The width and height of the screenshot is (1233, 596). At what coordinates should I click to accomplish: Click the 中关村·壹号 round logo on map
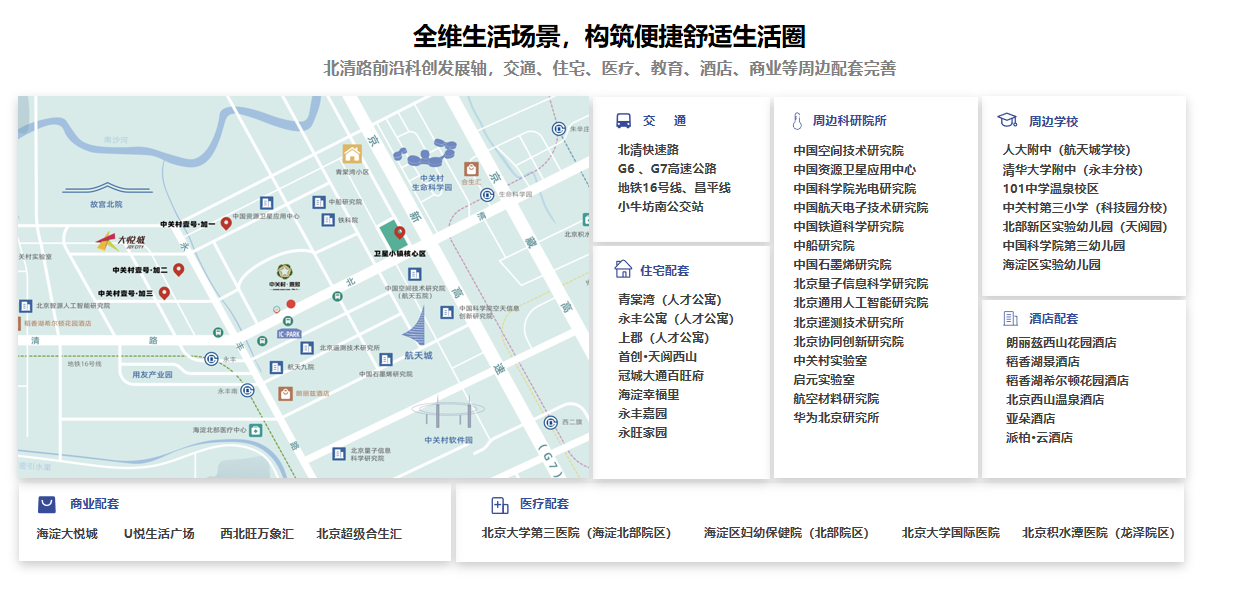click(285, 271)
